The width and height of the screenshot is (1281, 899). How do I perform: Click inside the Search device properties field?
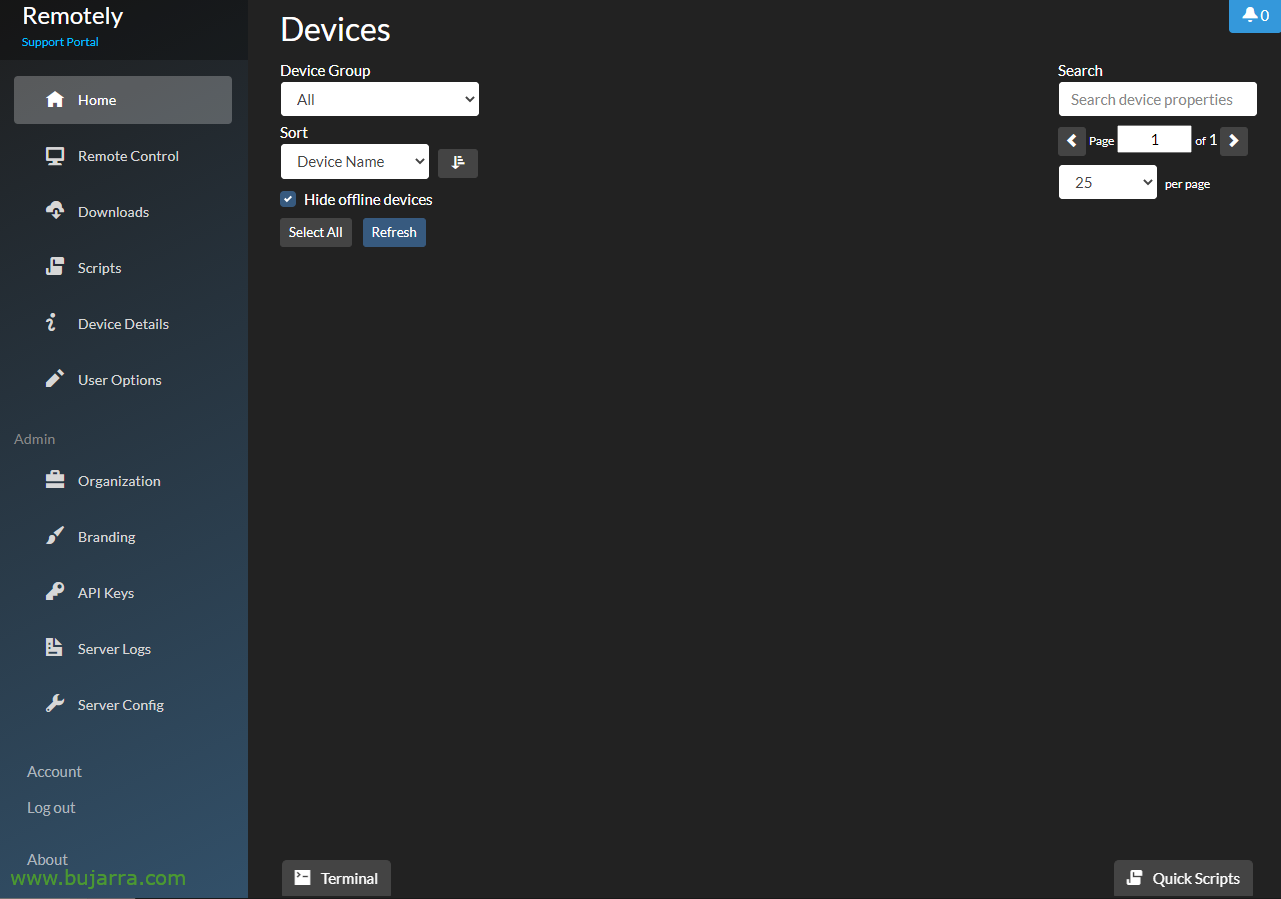coord(1157,99)
